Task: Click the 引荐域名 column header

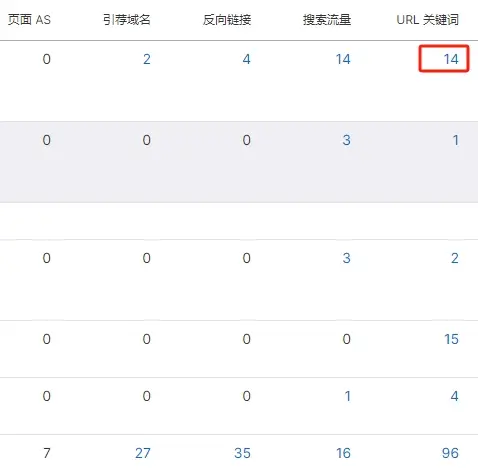Action: [x=127, y=20]
